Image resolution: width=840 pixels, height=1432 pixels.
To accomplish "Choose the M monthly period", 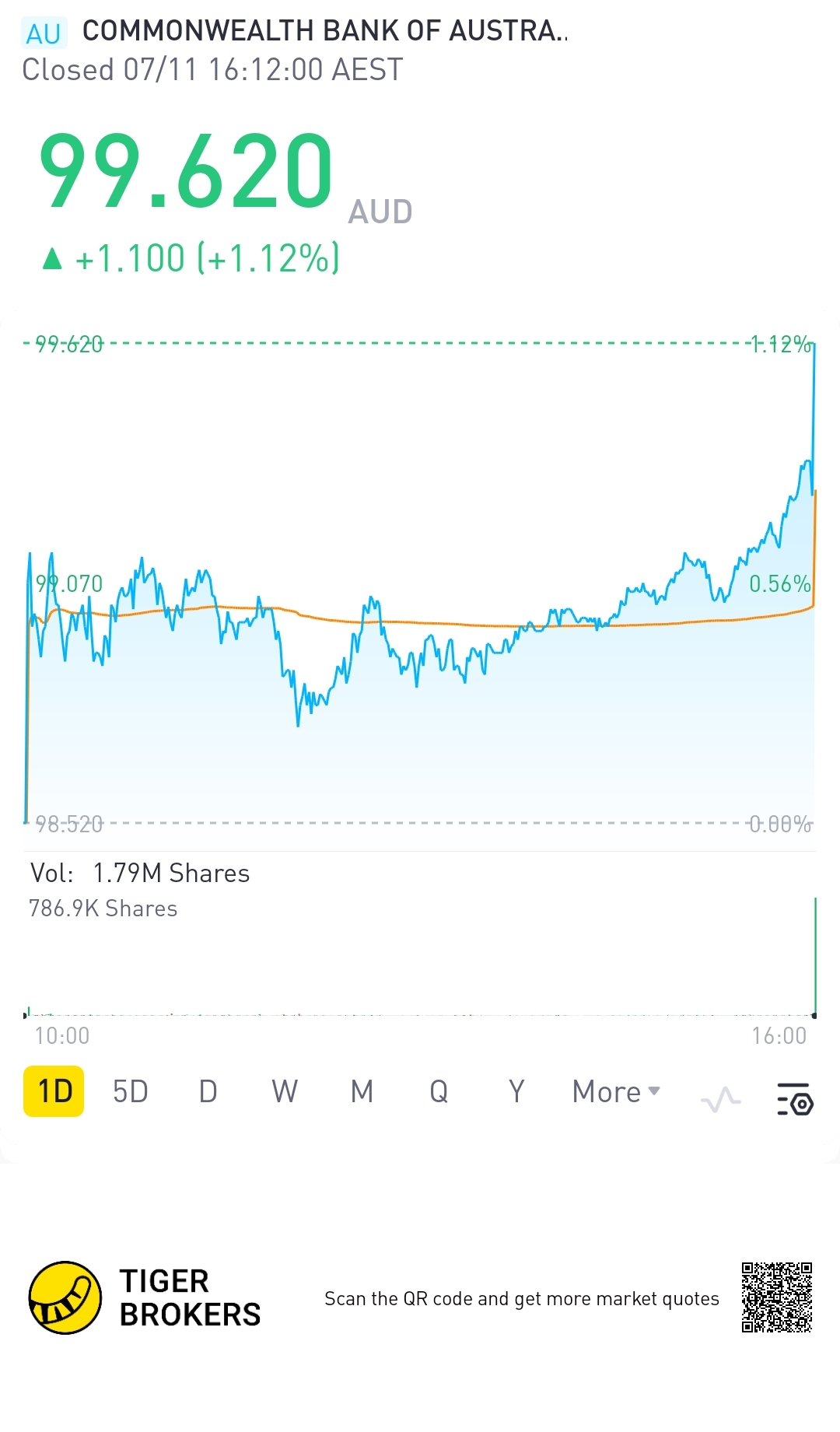I will tap(362, 1091).
